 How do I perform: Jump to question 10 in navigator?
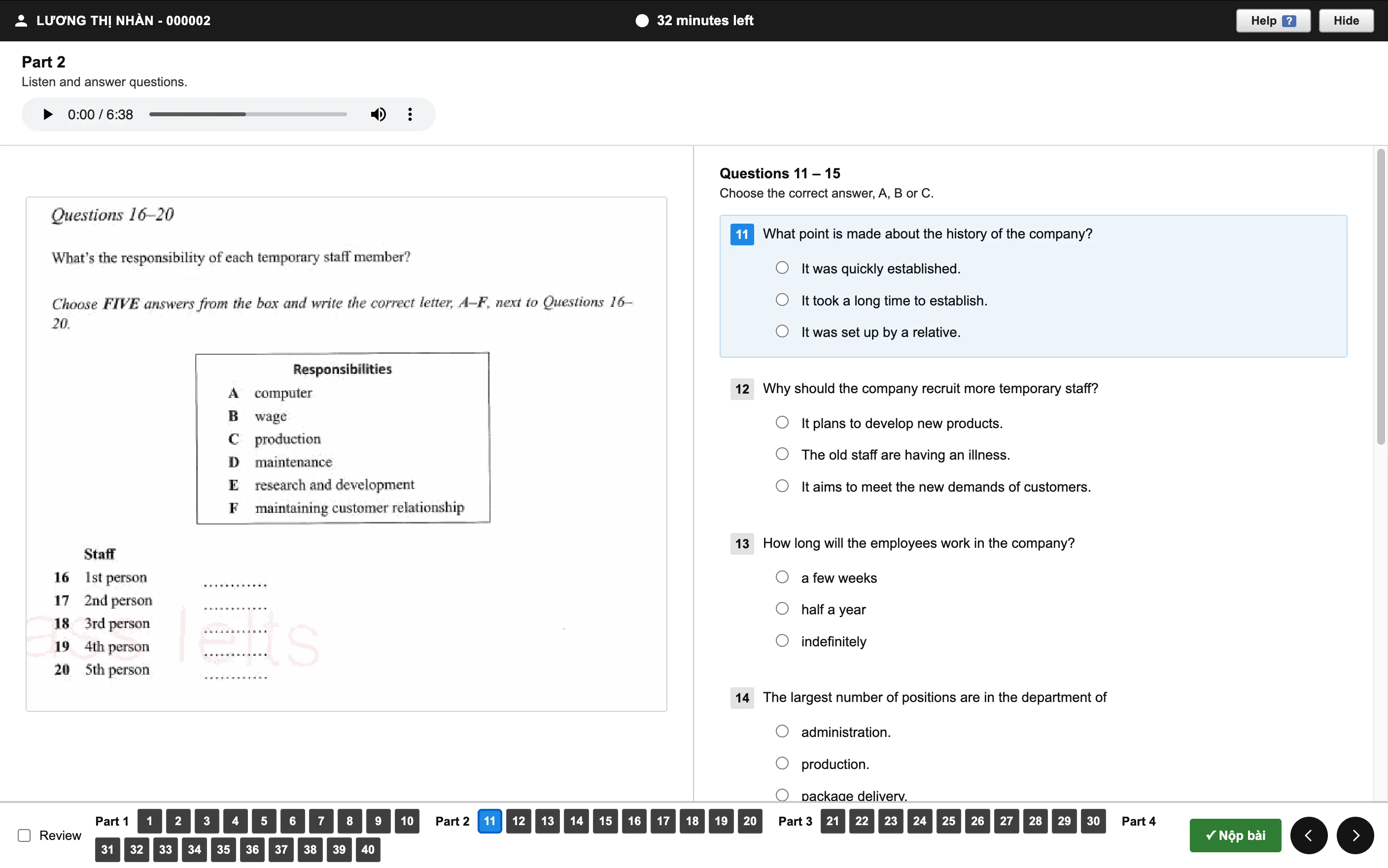(x=407, y=821)
